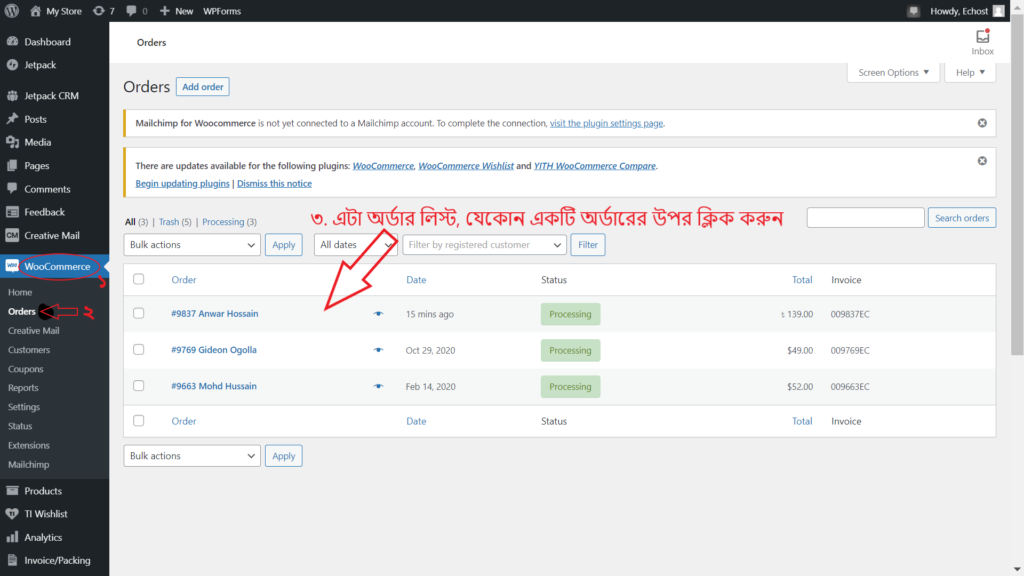Click the TI Wishlist heart icon
The height and width of the screenshot is (576, 1024).
pos(12,514)
